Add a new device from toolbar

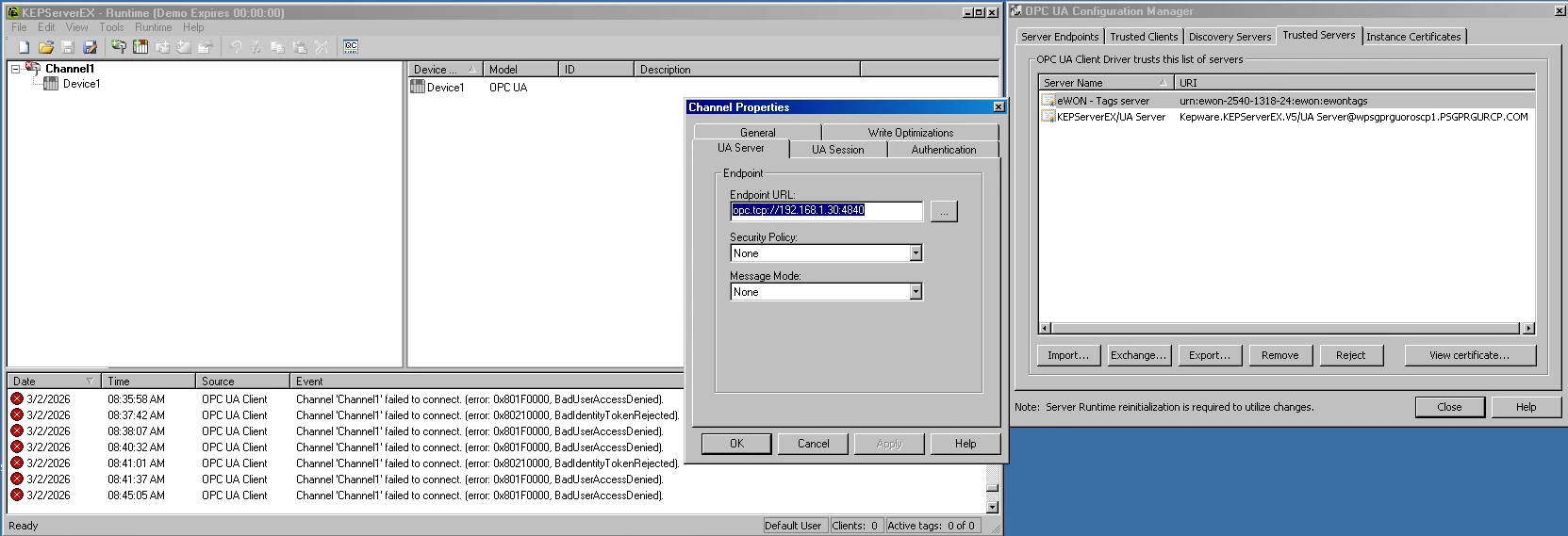tap(140, 47)
